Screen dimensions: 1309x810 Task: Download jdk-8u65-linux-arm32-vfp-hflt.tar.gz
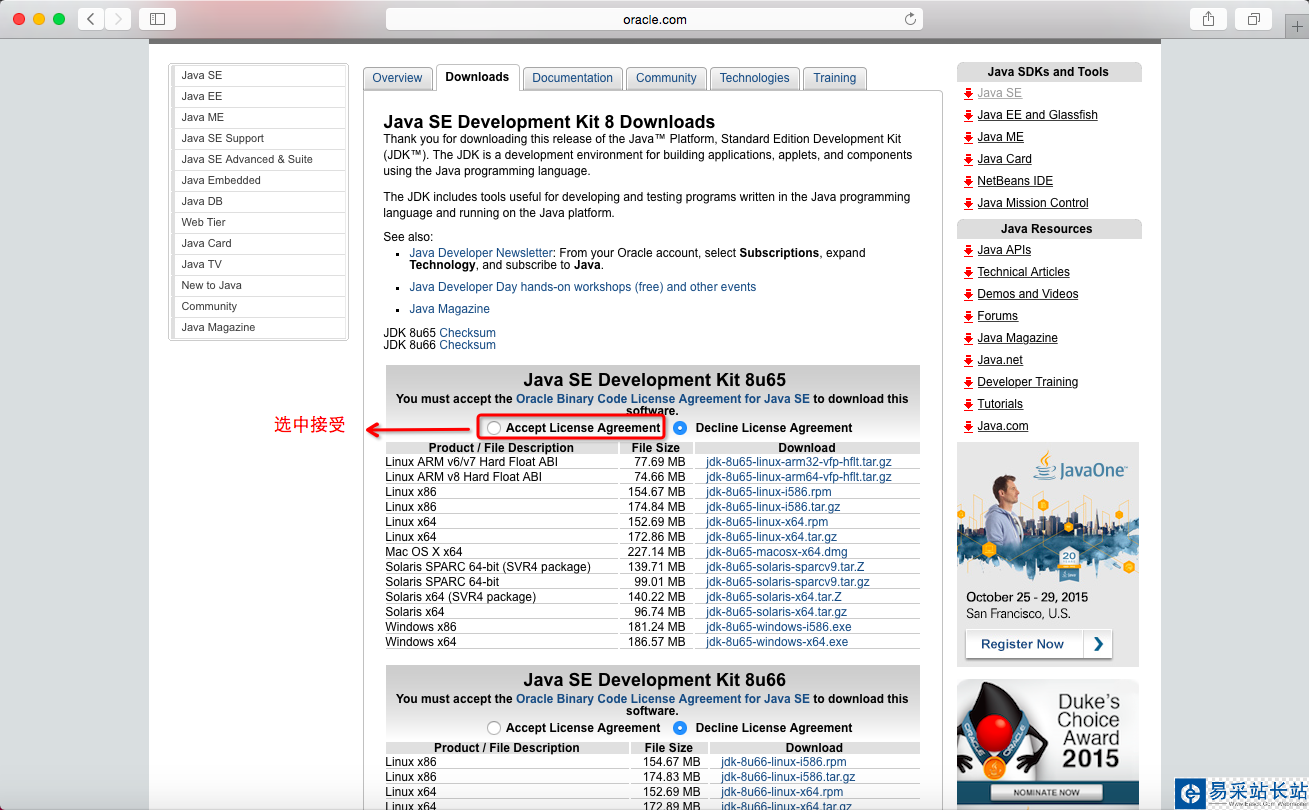click(799, 462)
